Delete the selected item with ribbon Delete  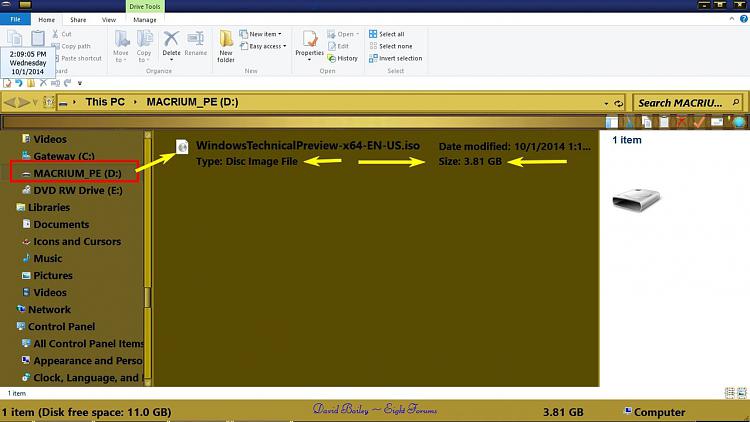tap(171, 43)
